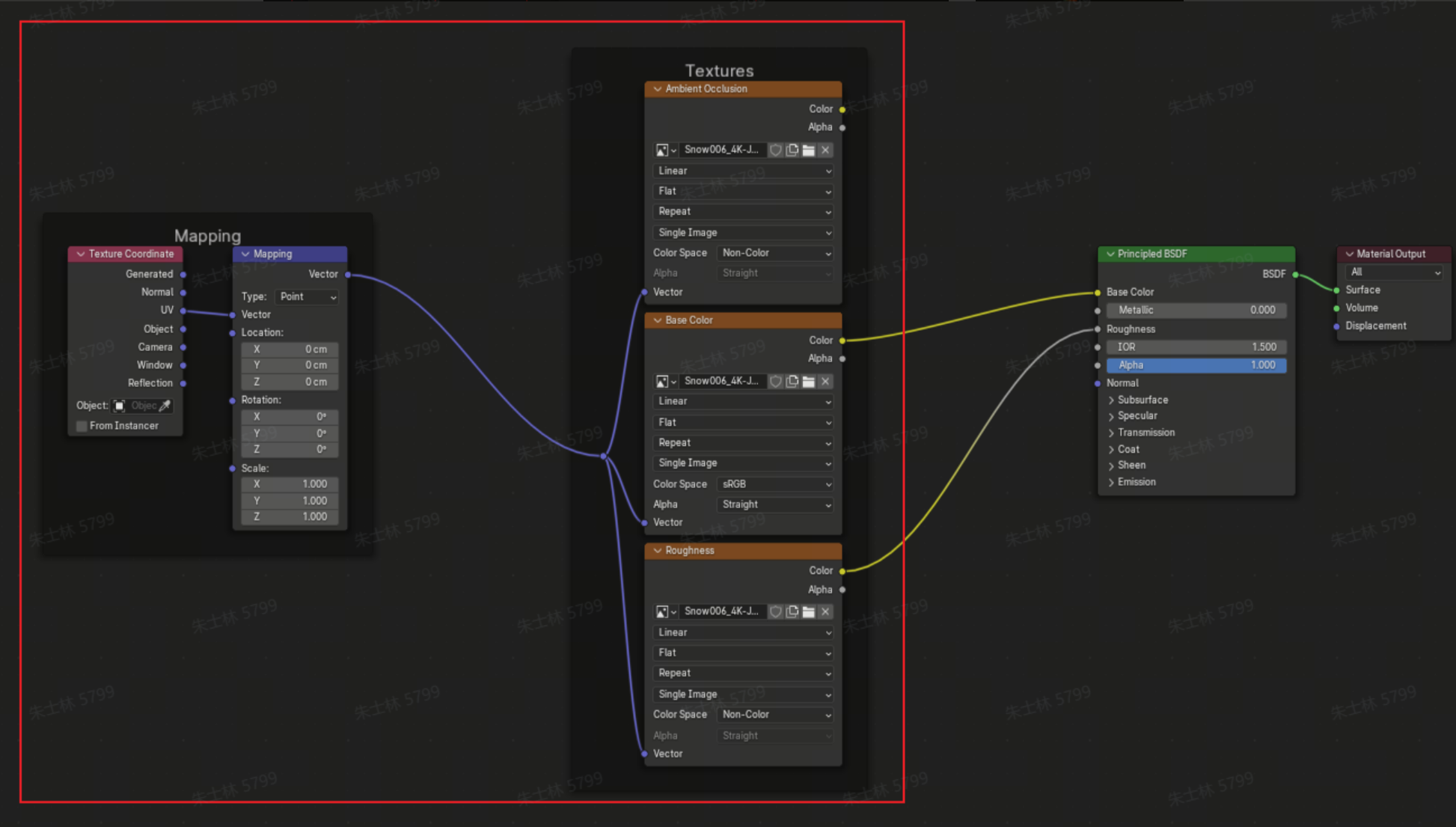Open sRGB color space dropdown in Base Color
This screenshot has height=827, width=1456.
pyautogui.click(x=775, y=484)
